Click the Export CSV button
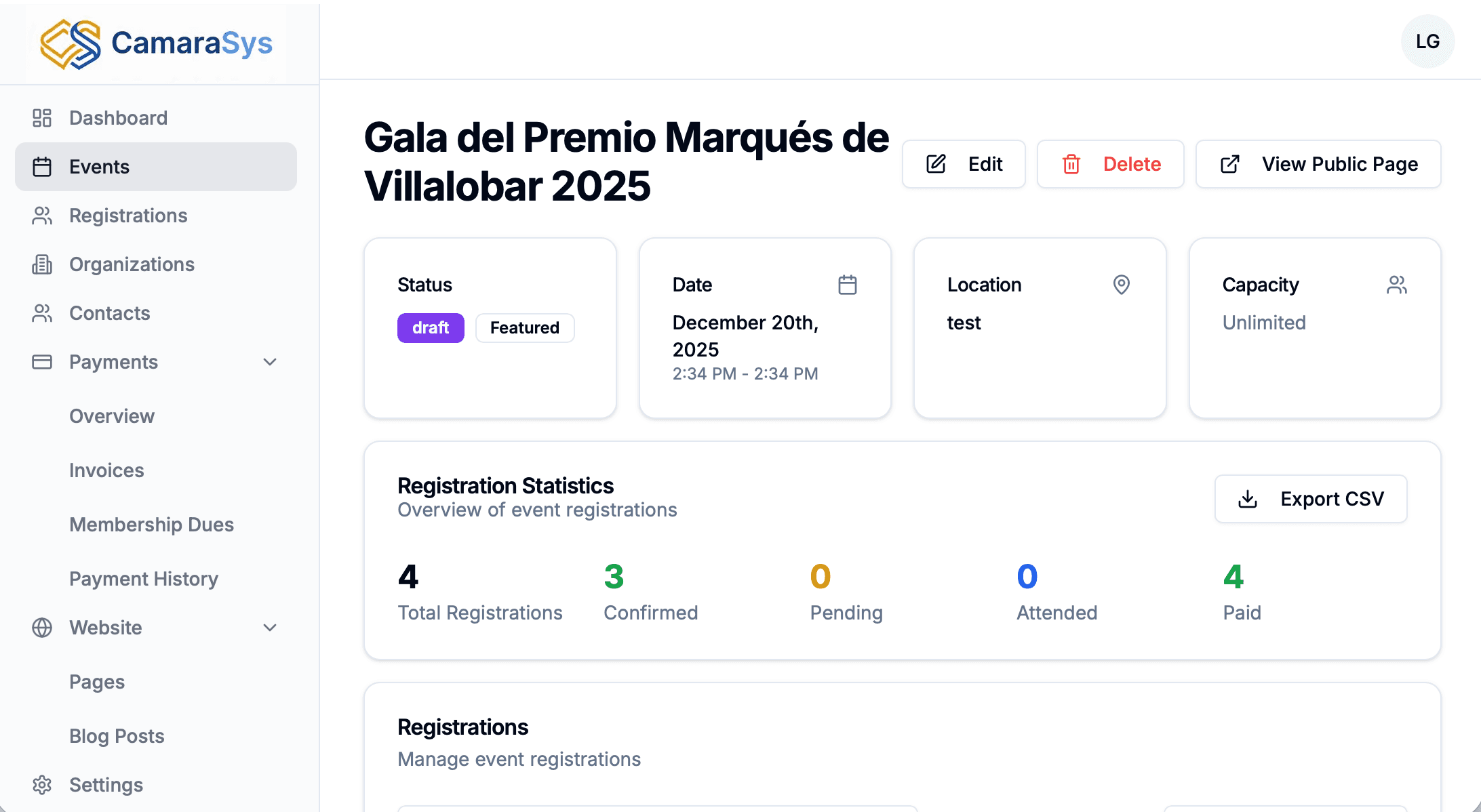The width and height of the screenshot is (1481, 812). [x=1310, y=499]
